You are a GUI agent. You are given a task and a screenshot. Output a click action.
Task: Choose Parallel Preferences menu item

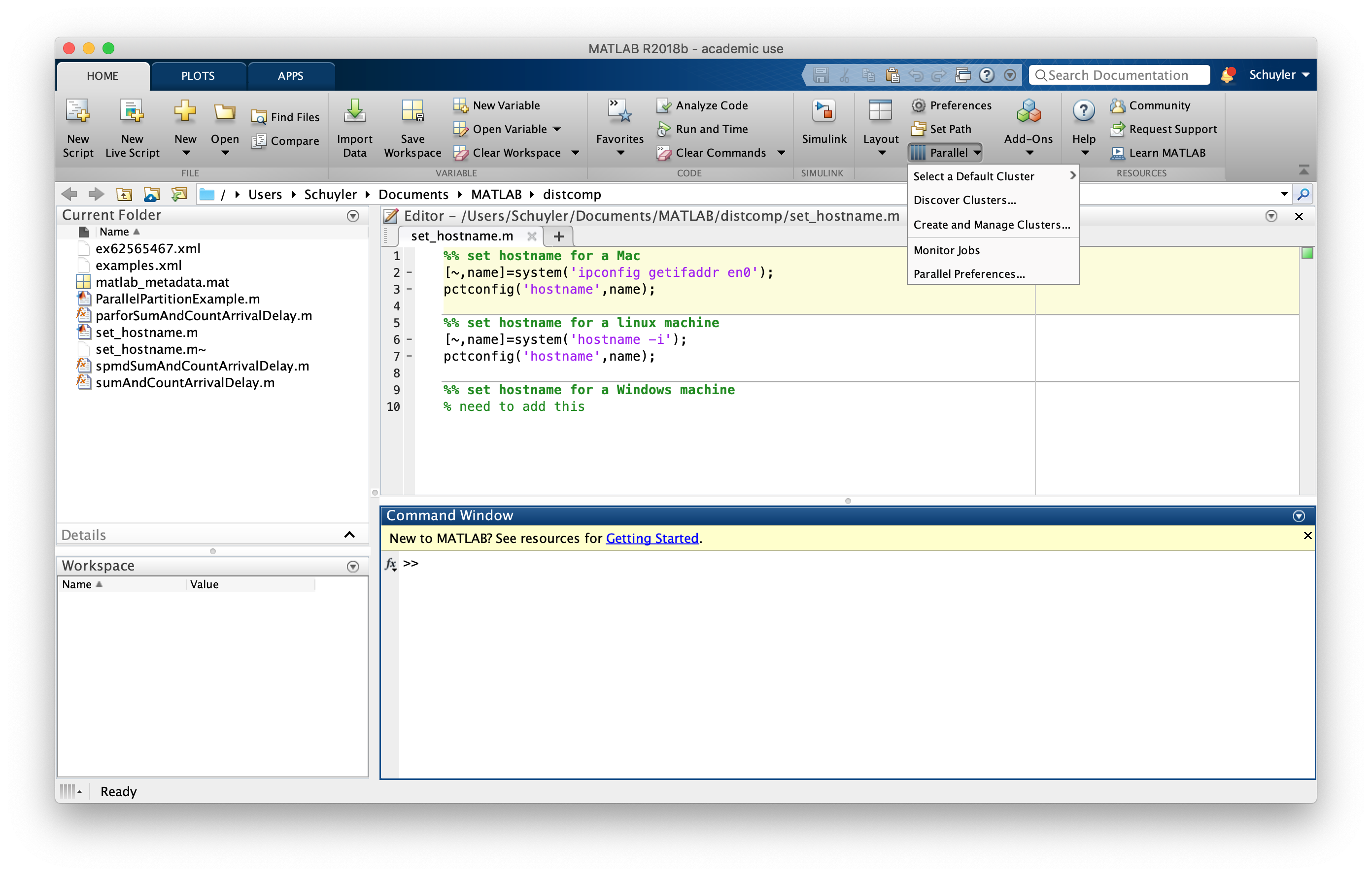993,274
